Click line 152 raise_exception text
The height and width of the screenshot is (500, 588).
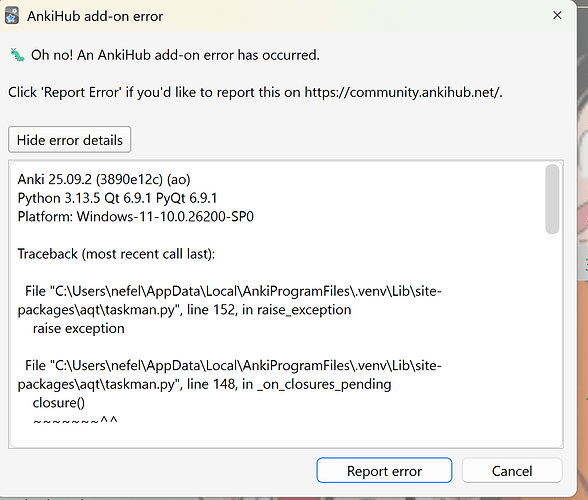269,310
